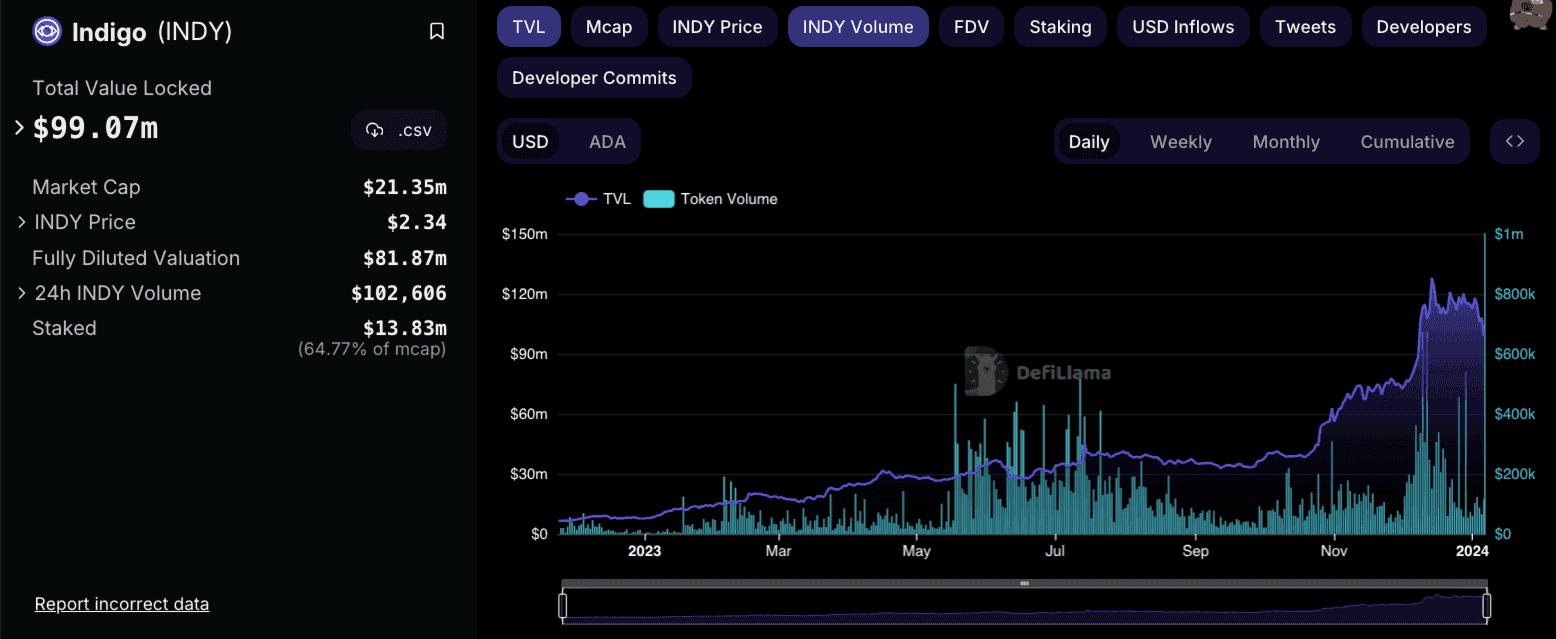This screenshot has width=1556, height=639.
Task: Switch denomination to ADA
Action: tap(607, 142)
